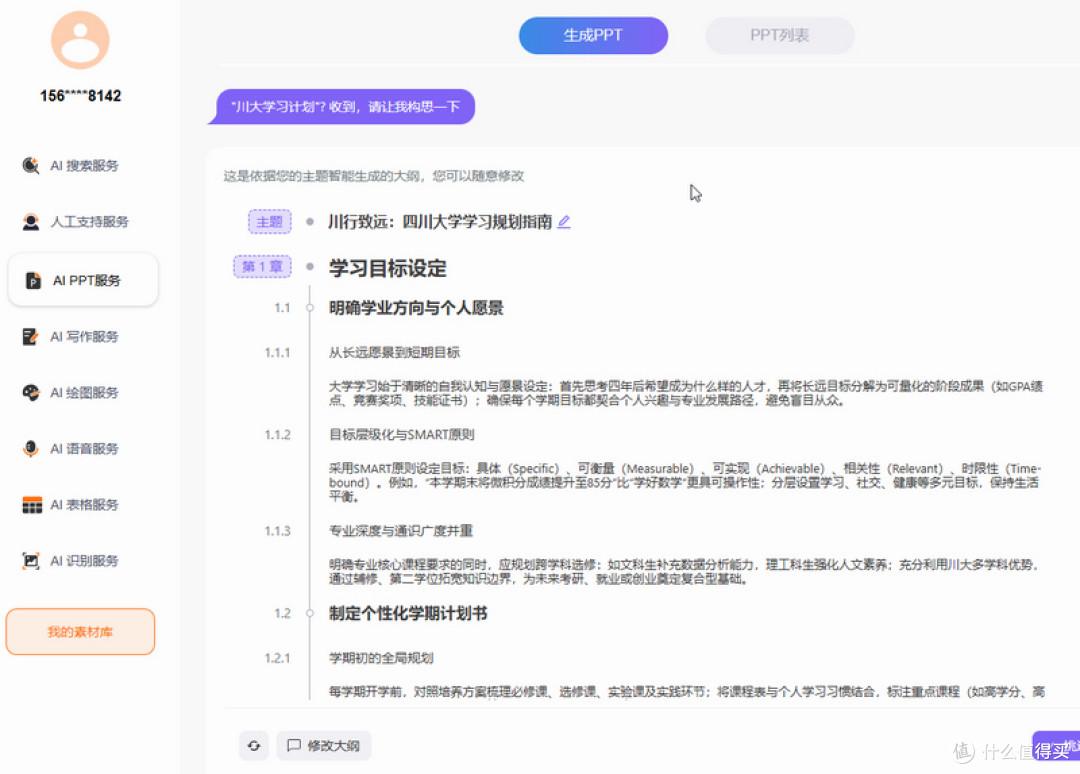The height and width of the screenshot is (774, 1080).
Task: Click the account number 156****8142
Action: click(80, 96)
